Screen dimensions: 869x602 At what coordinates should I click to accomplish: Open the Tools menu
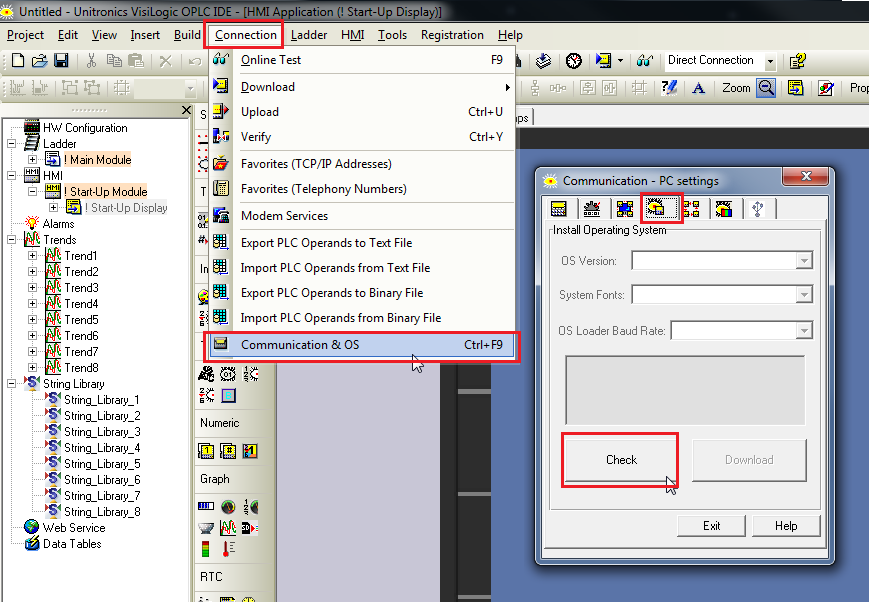(x=392, y=35)
